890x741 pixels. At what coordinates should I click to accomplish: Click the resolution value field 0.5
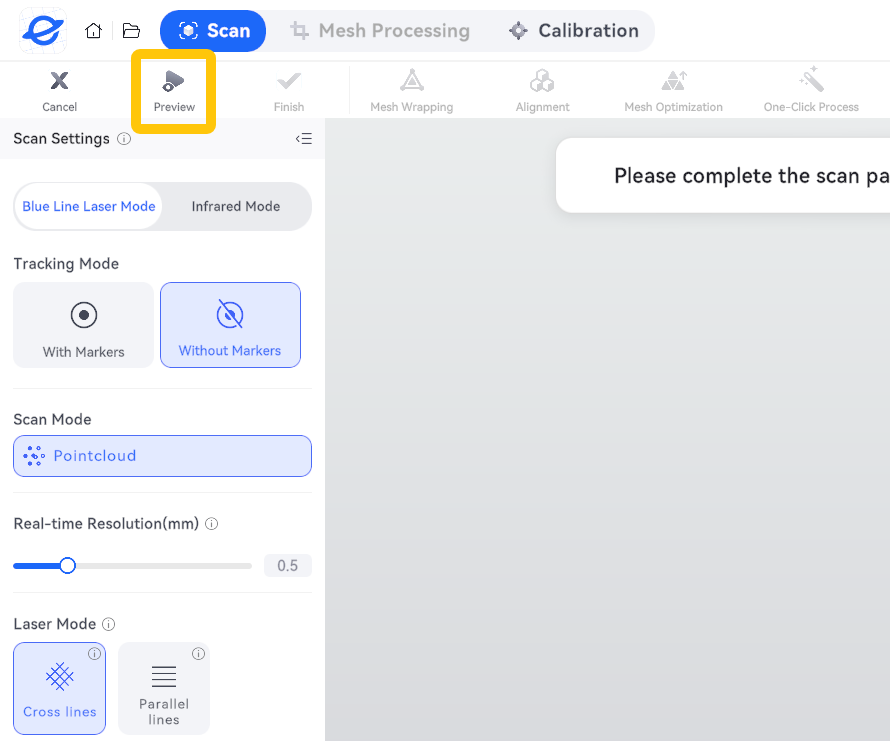[x=288, y=566]
